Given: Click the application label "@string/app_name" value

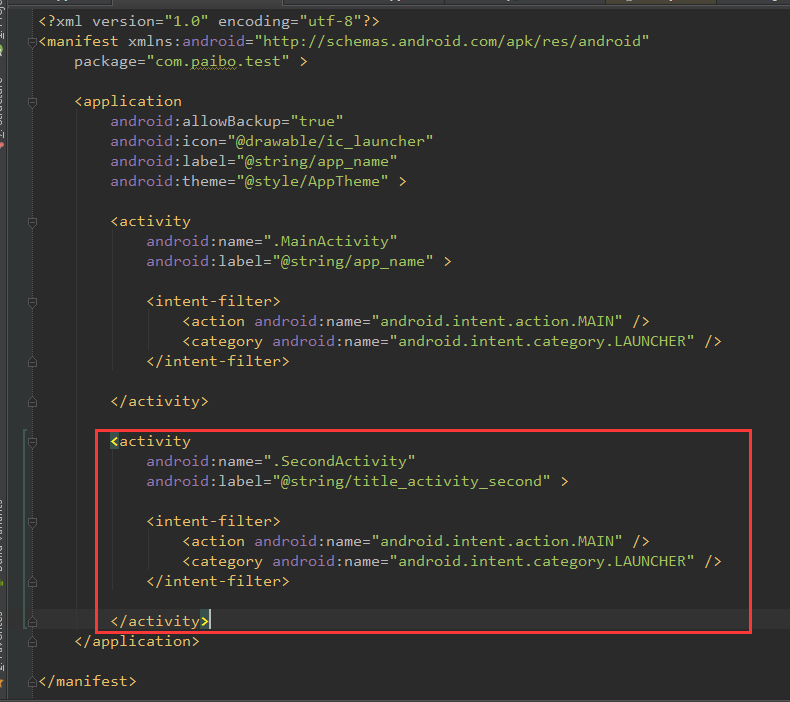Looking at the screenshot, I should coord(316,162).
